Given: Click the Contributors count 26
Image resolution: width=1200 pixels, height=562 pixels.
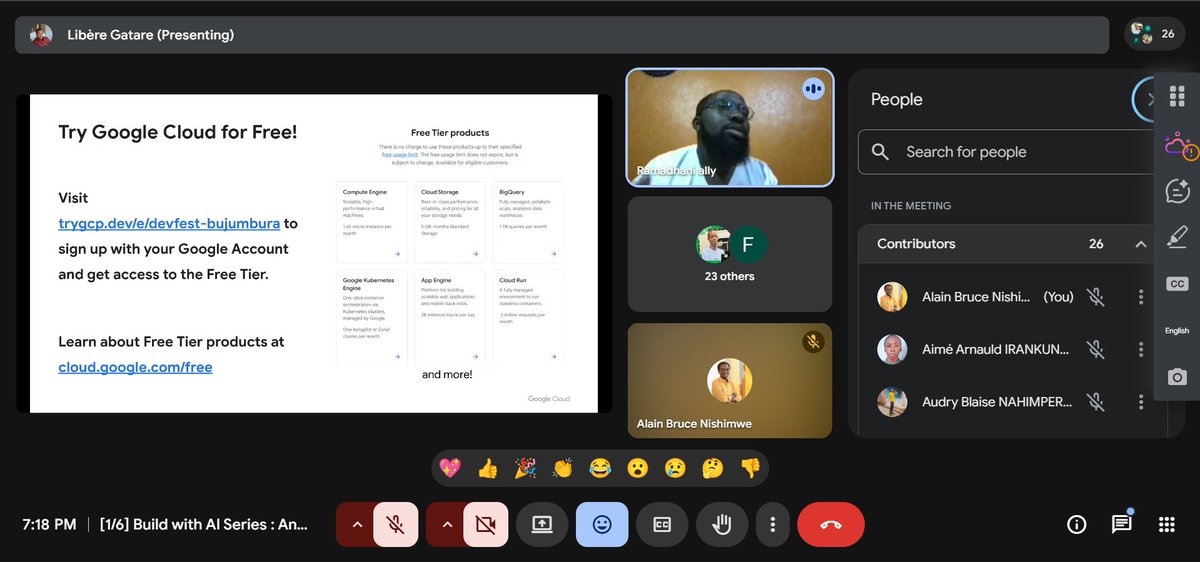Looking at the screenshot, I should pyautogui.click(x=1096, y=244).
